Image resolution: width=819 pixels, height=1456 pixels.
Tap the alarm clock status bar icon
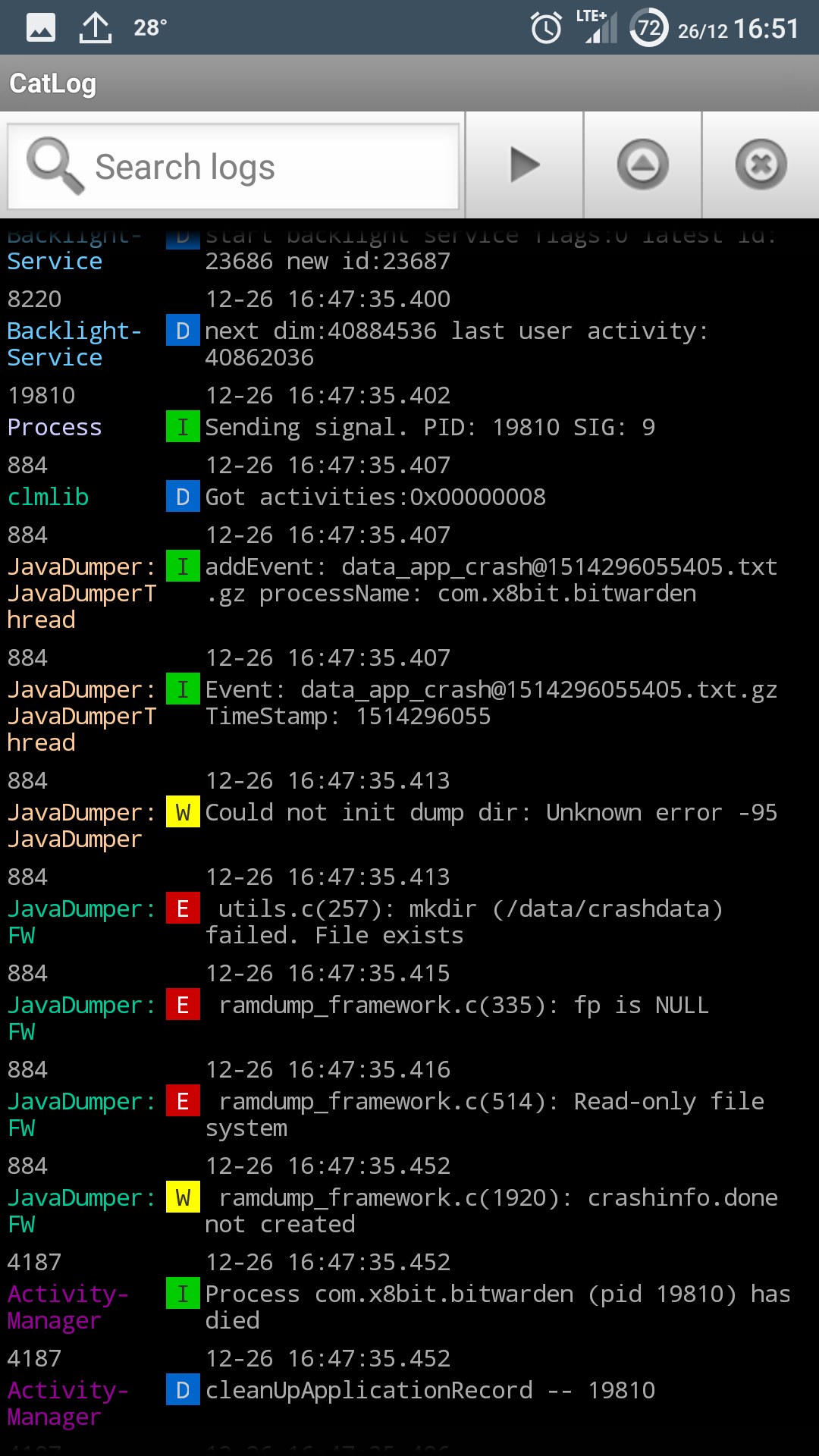(x=547, y=27)
